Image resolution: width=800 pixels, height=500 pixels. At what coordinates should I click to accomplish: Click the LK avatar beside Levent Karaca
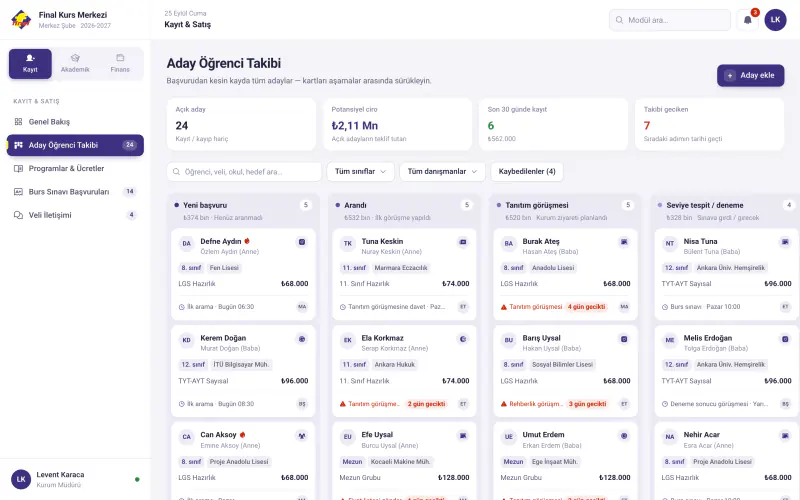[21, 479]
